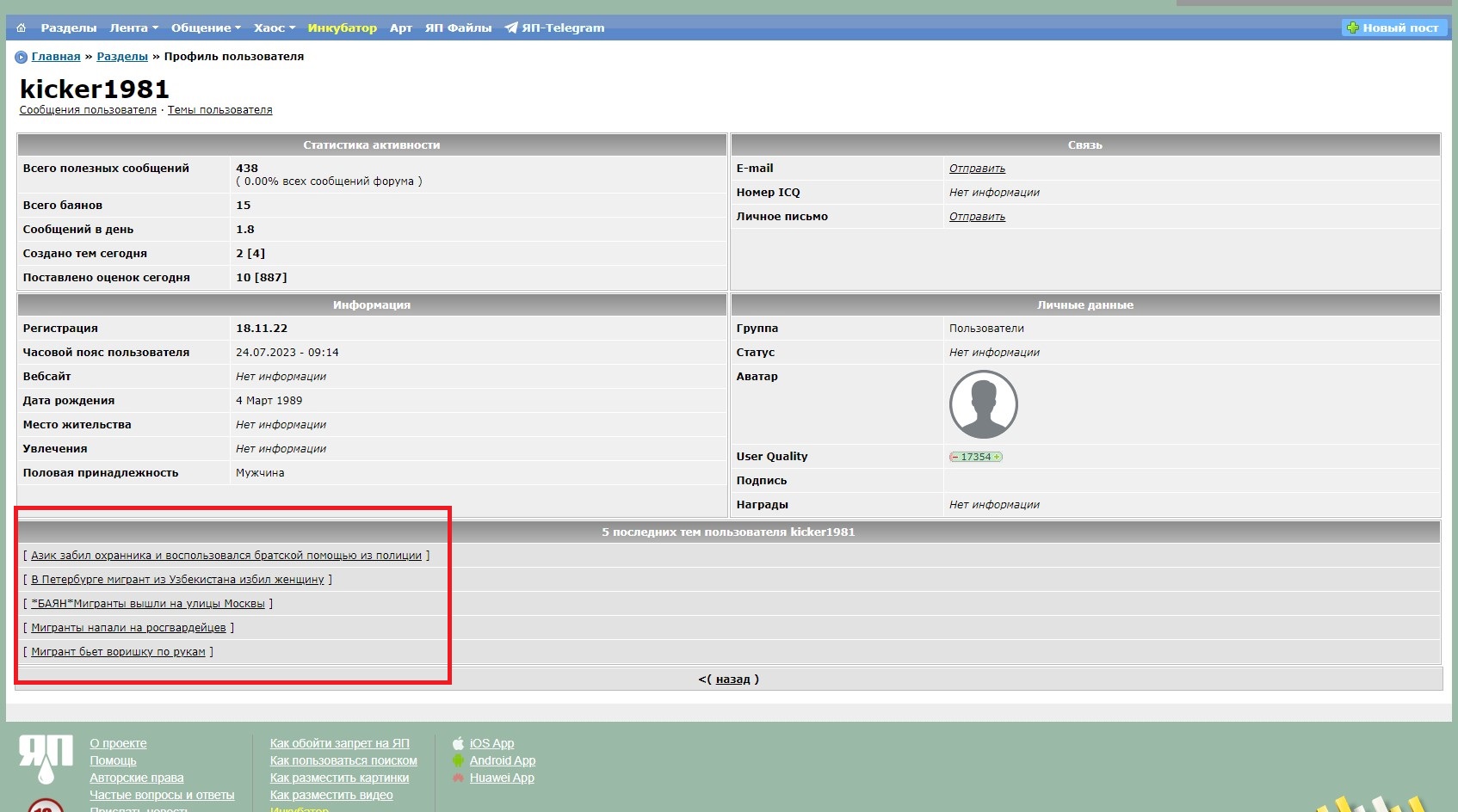Click the user's default avatar image

click(984, 404)
